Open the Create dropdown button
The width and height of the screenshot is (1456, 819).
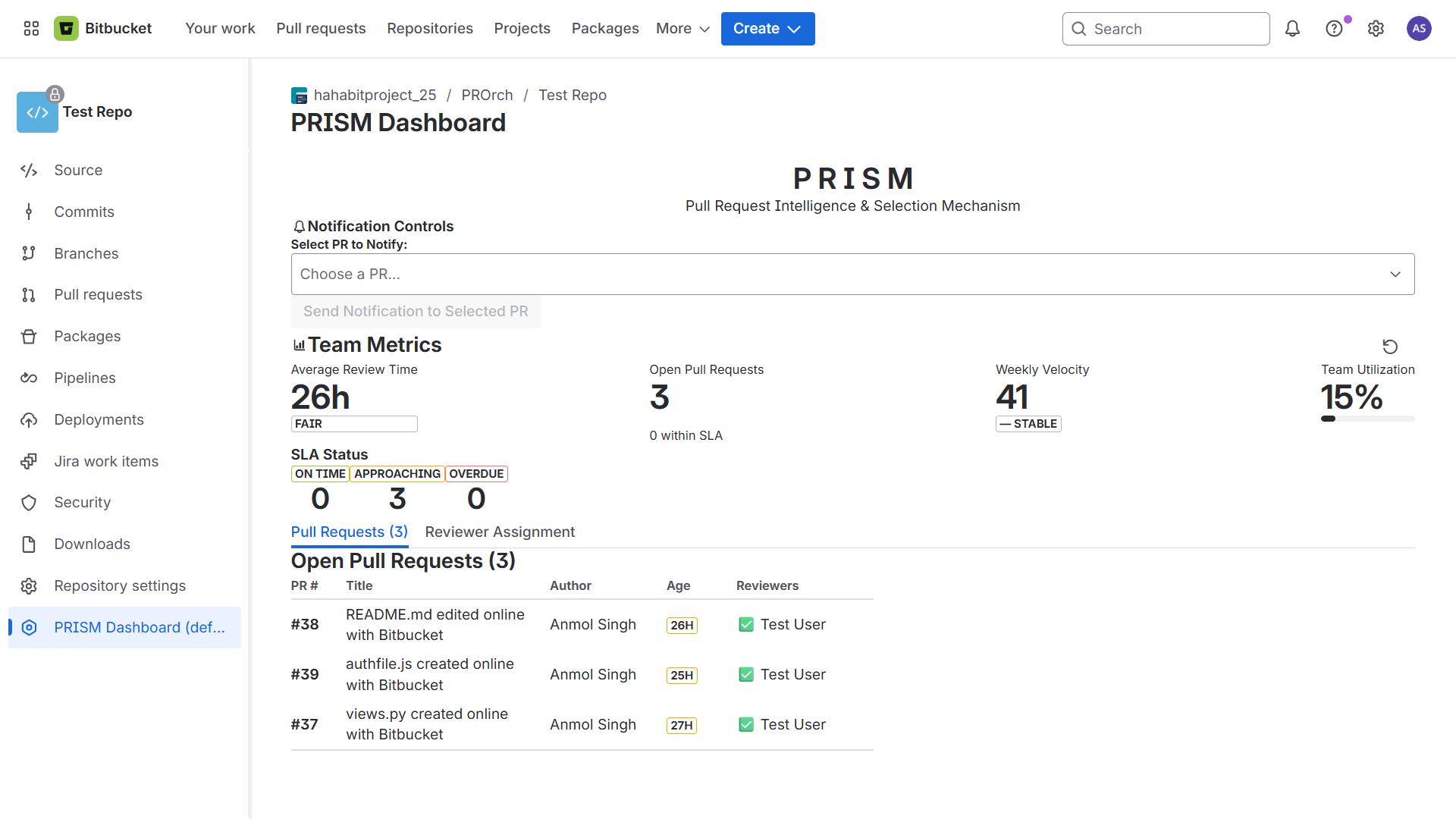pos(767,29)
